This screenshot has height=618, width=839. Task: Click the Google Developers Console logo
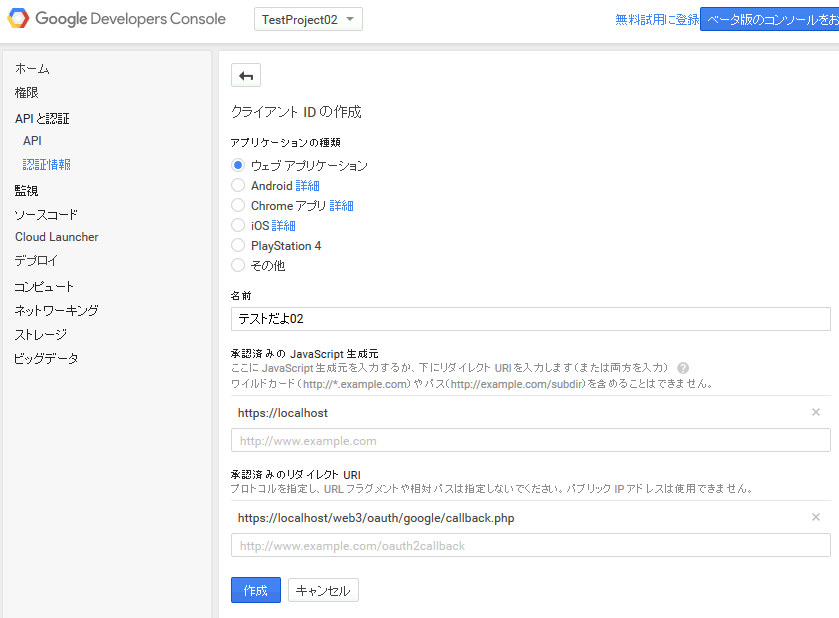pyautogui.click(x=117, y=19)
